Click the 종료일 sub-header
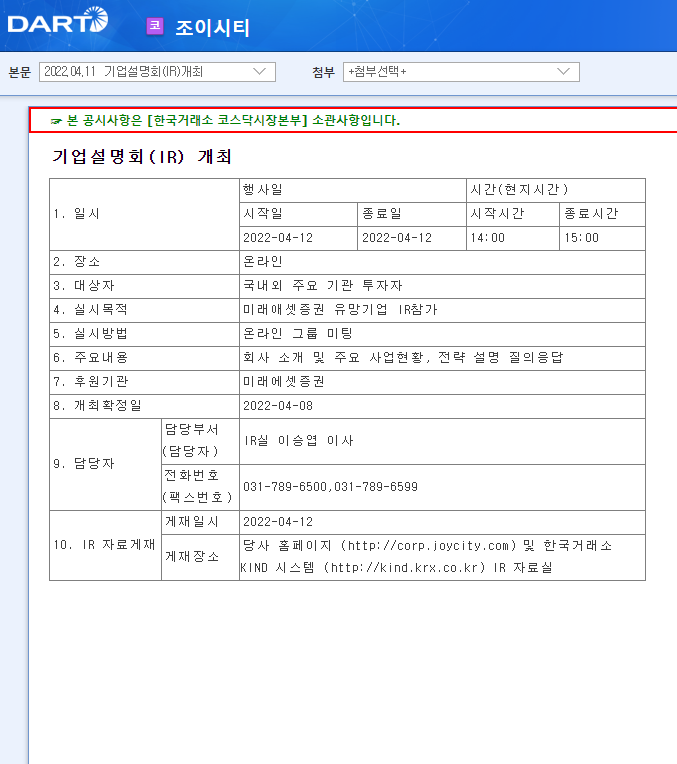The image size is (677, 764). pyautogui.click(x=412, y=214)
